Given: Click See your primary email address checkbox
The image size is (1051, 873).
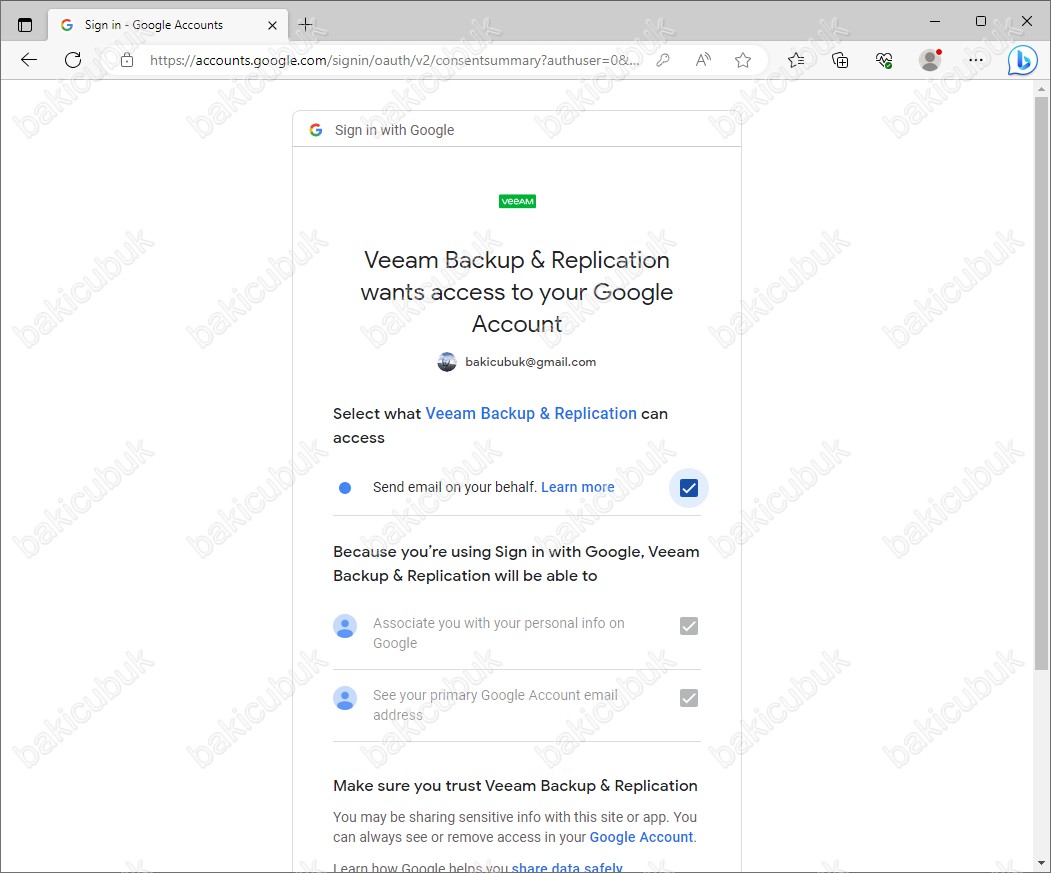Looking at the screenshot, I should (689, 698).
